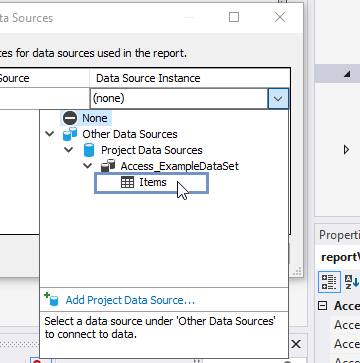Click the add data source plus icon

click(51, 299)
